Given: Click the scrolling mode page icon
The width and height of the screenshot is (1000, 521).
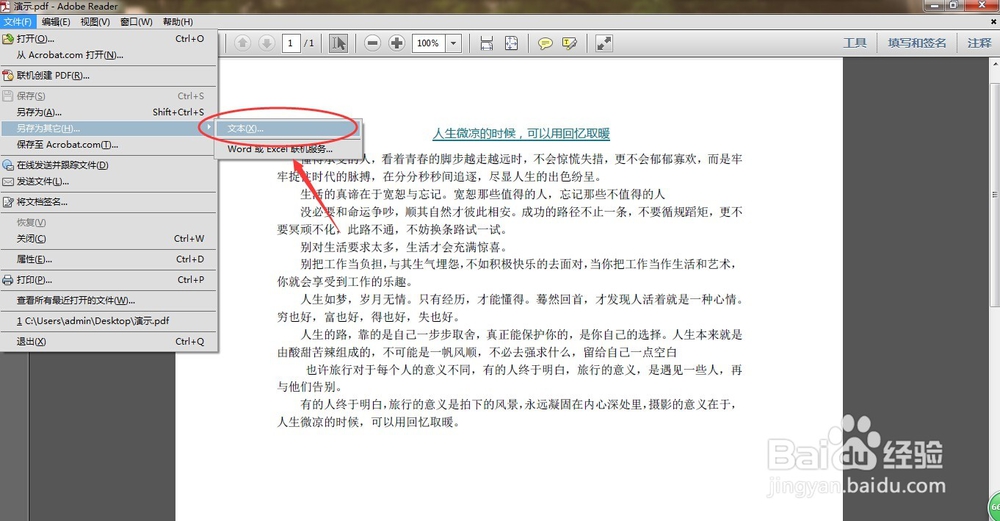Looking at the screenshot, I should point(487,43).
